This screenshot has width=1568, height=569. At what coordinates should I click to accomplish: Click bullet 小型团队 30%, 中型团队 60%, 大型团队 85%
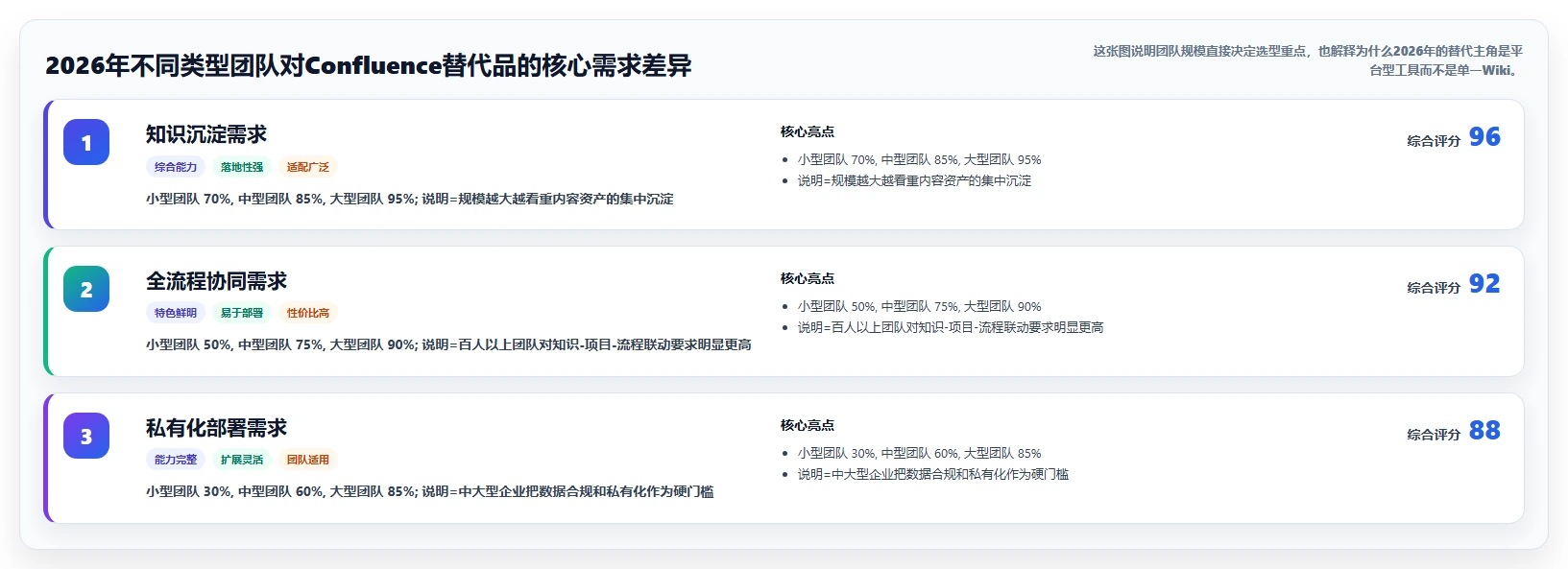pos(919,454)
